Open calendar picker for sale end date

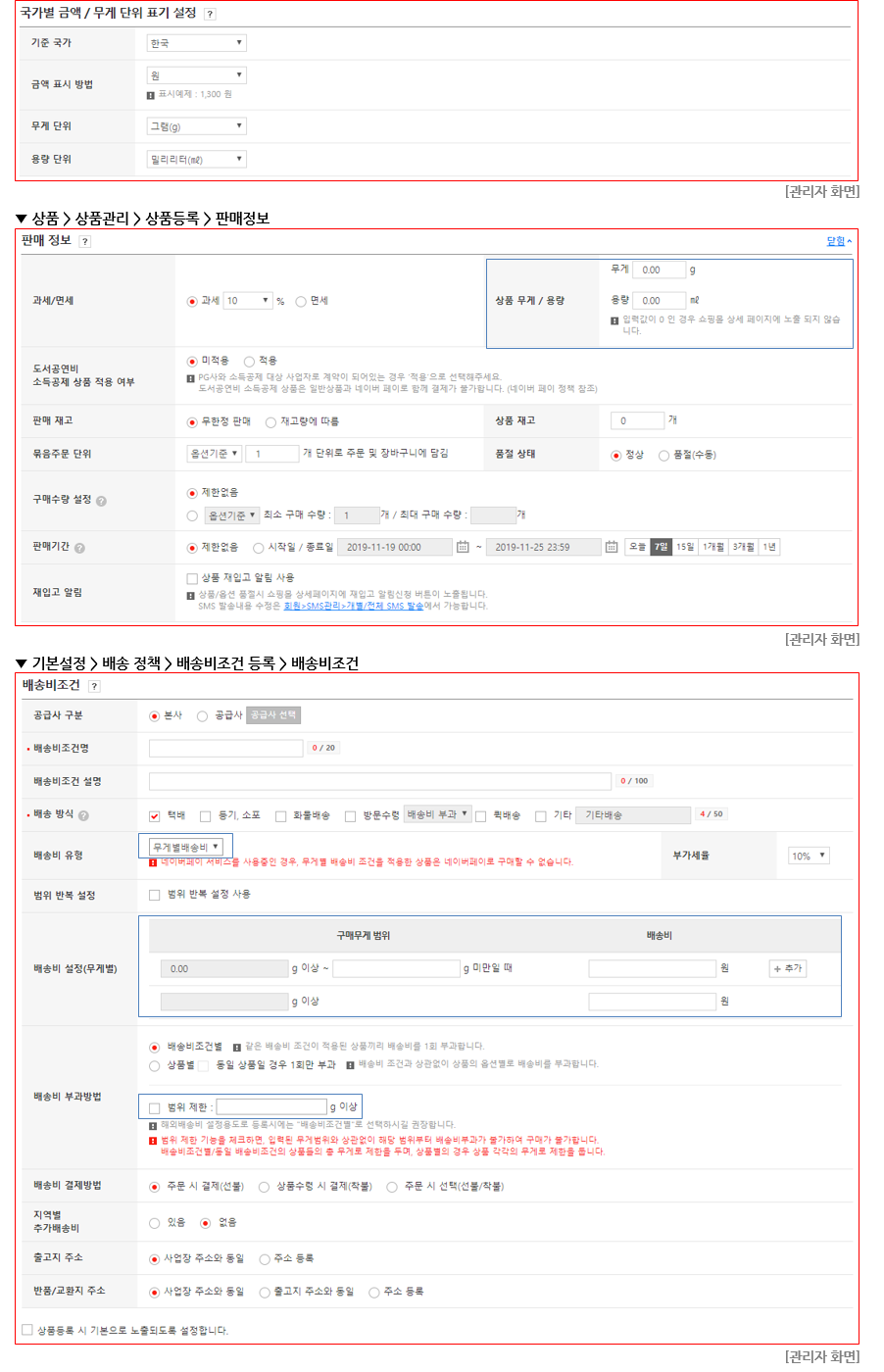[x=611, y=547]
